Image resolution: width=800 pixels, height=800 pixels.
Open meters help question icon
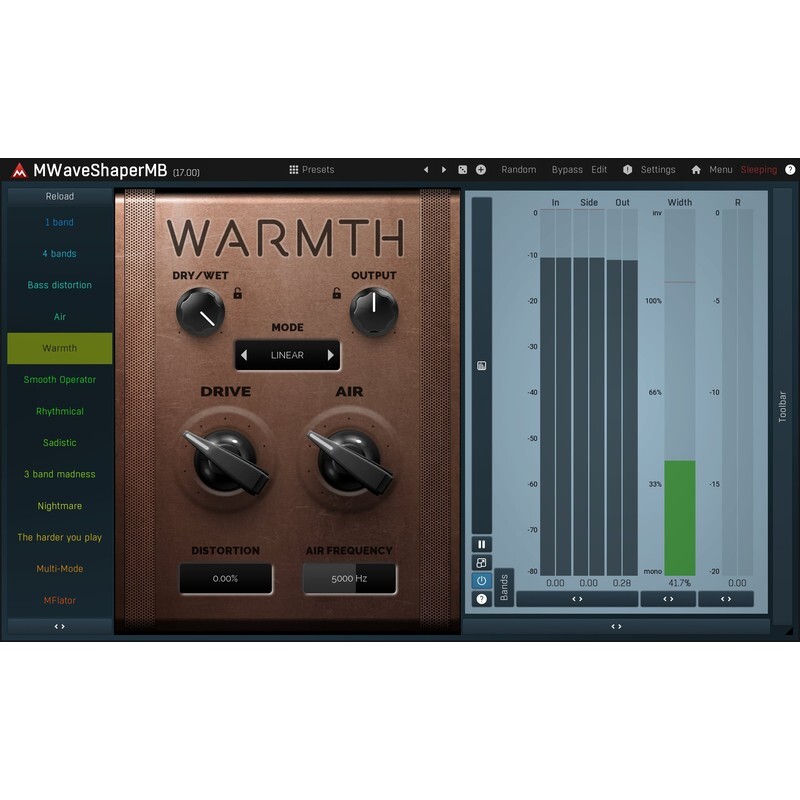pyautogui.click(x=482, y=599)
